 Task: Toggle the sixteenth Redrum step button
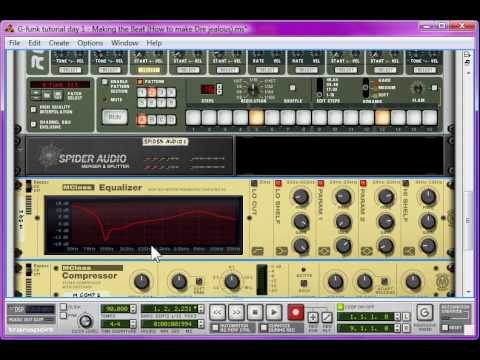click(x=430, y=117)
